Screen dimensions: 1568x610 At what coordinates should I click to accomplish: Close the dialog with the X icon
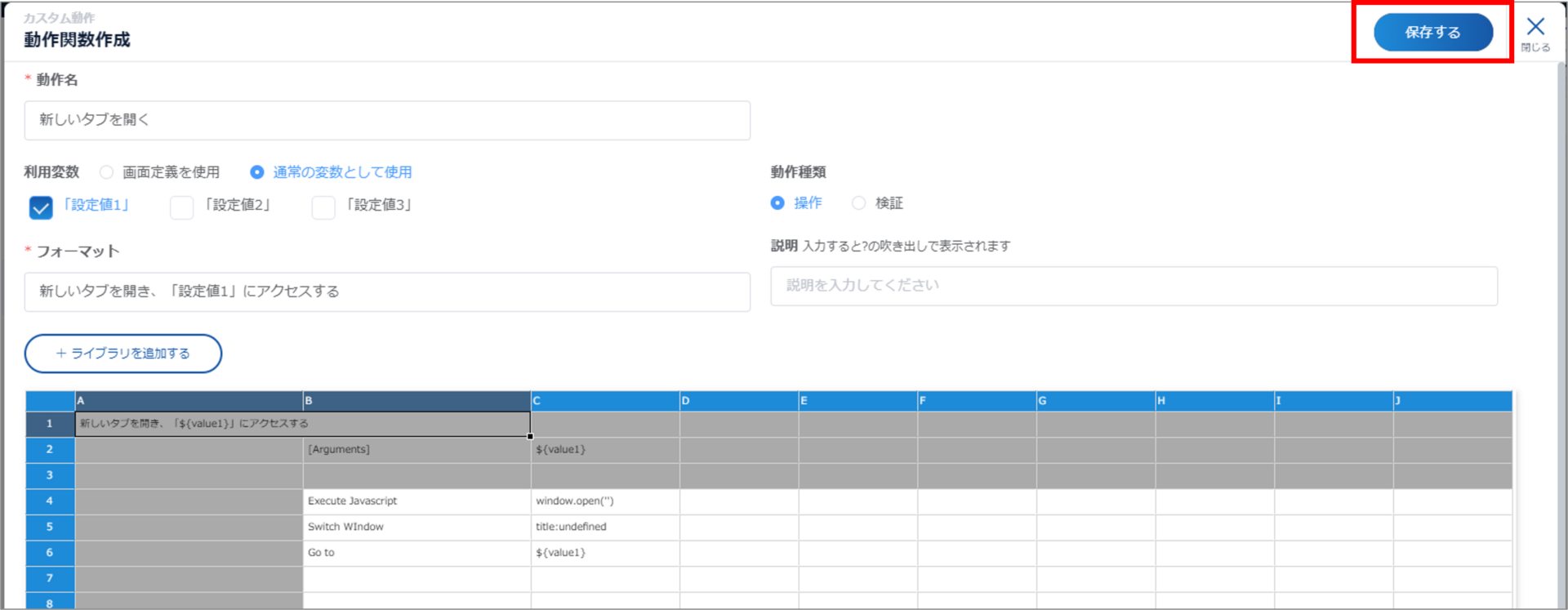click(x=1535, y=28)
